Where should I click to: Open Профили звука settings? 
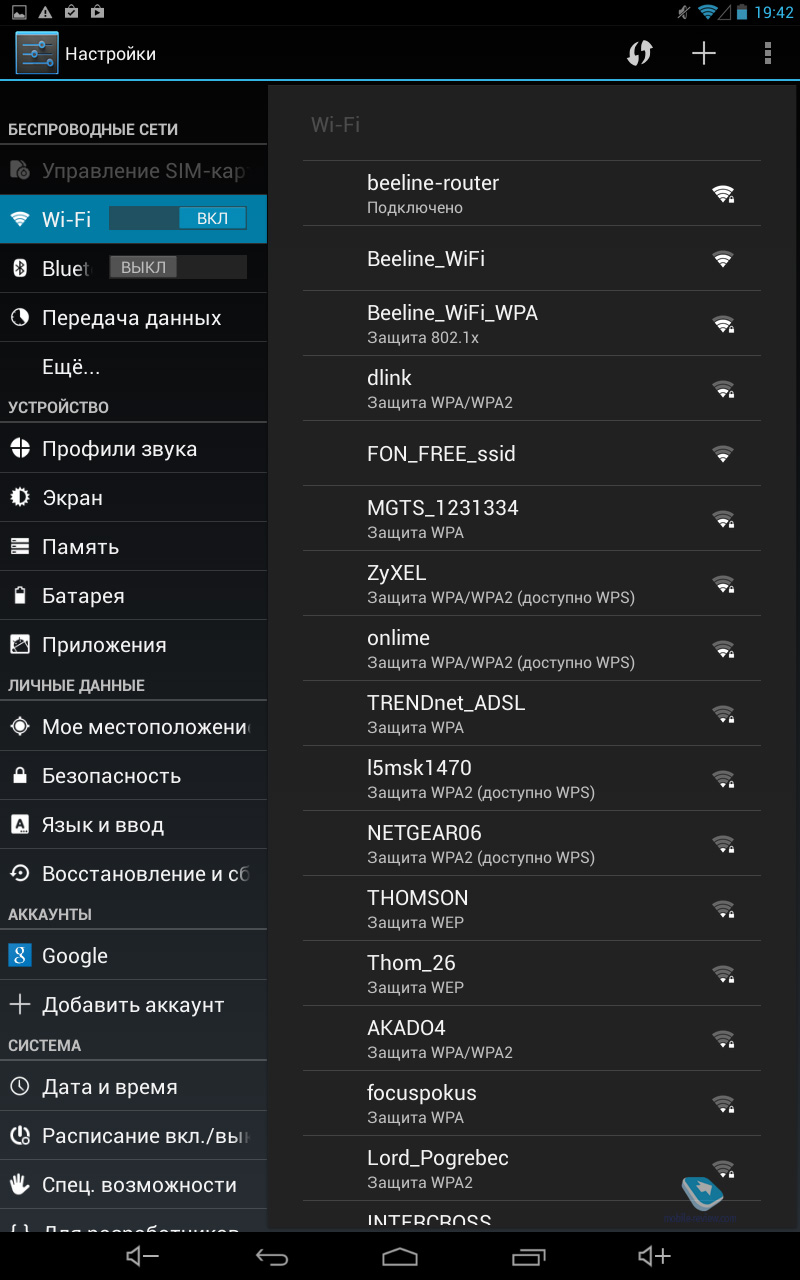(x=133, y=449)
